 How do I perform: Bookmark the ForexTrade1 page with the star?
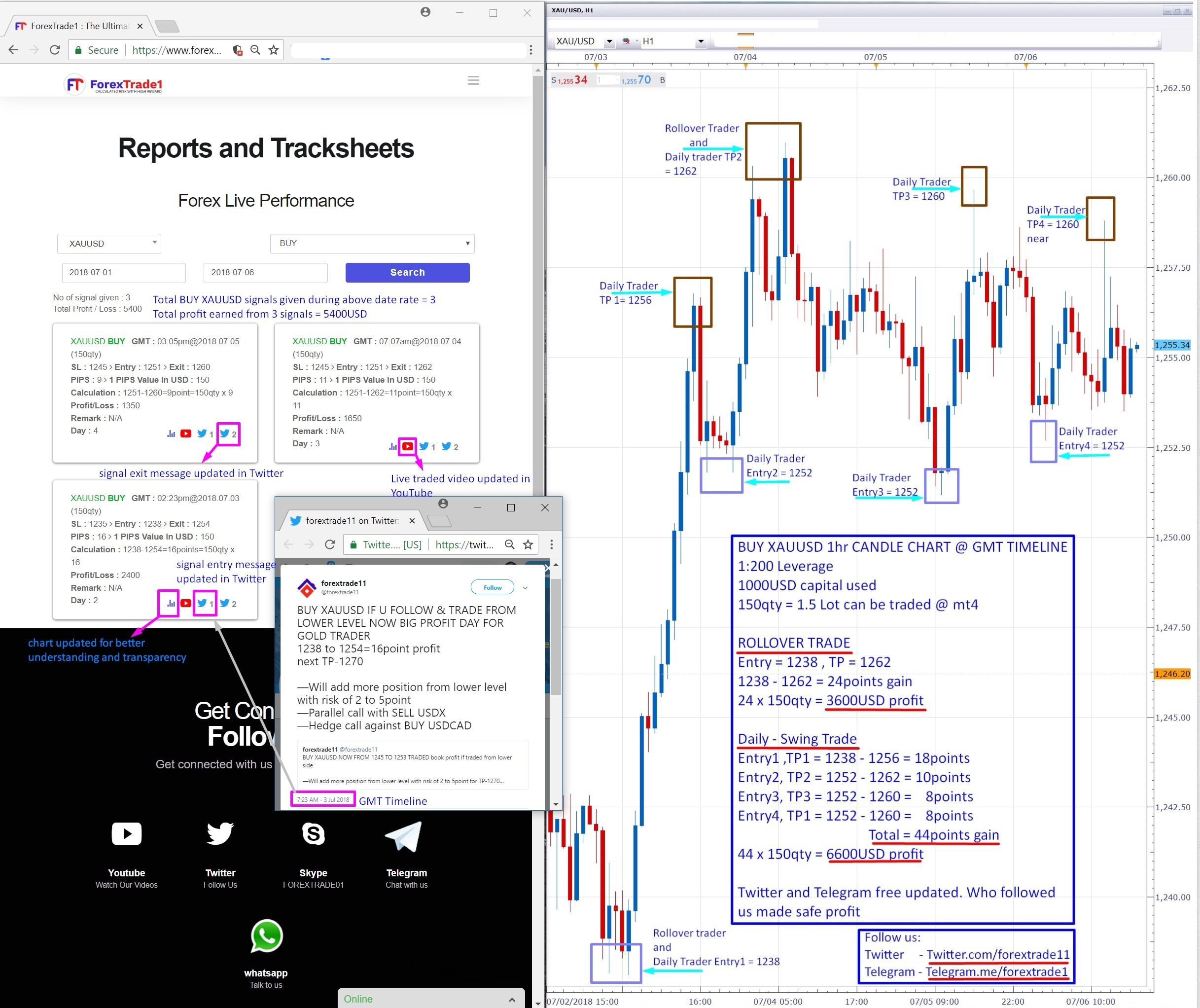pos(274,50)
